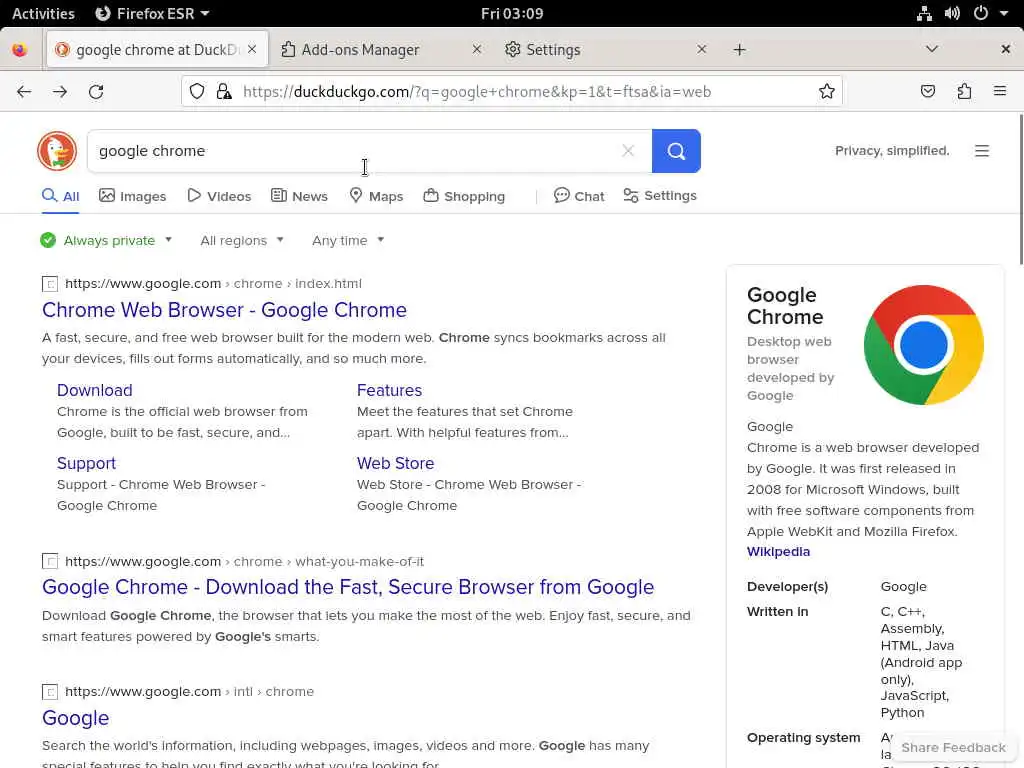Open system power icon
This screenshot has width=1024, height=768.
(980, 13)
